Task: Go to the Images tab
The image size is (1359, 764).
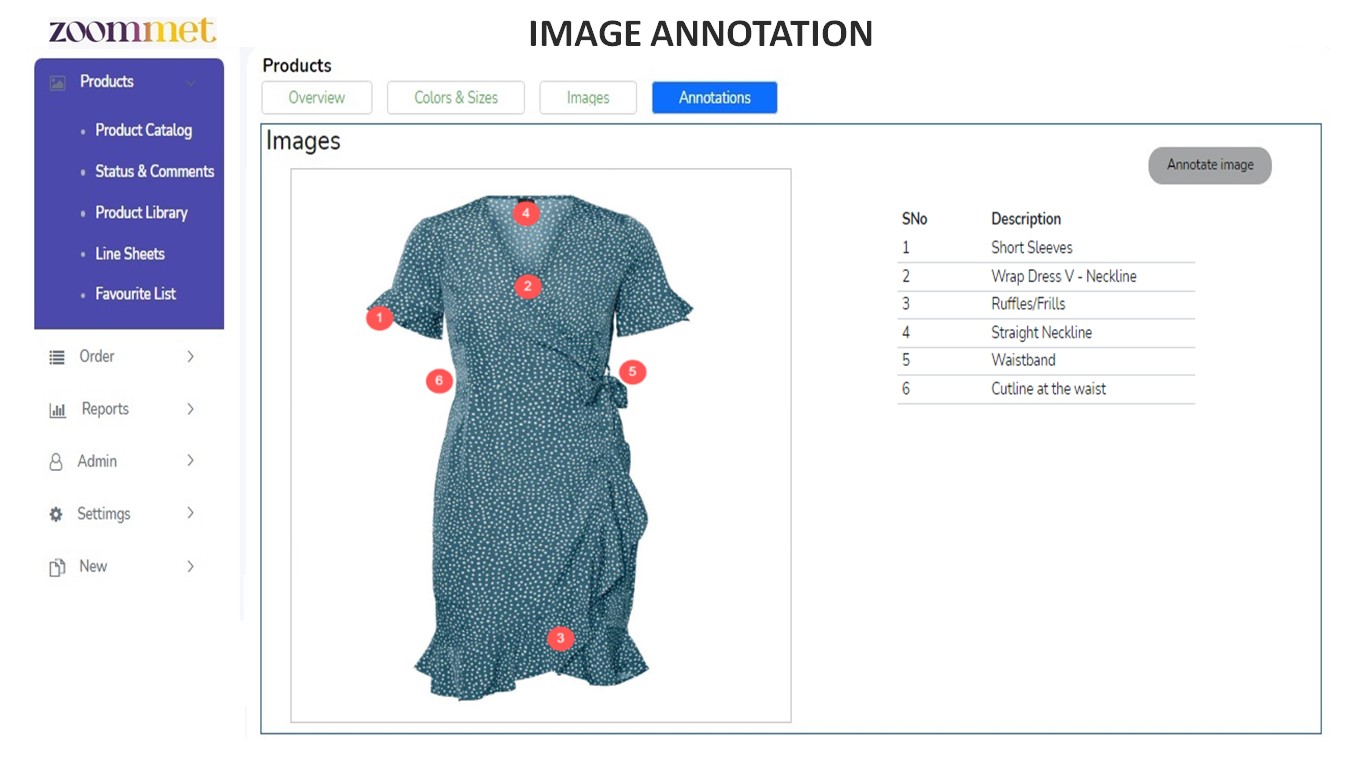Action: click(588, 98)
